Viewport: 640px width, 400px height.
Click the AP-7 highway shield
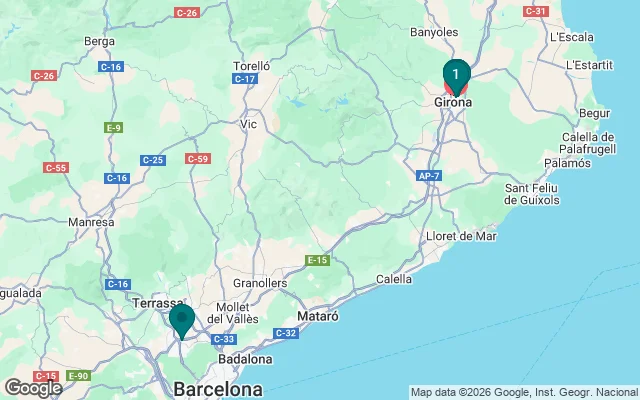[429, 176]
